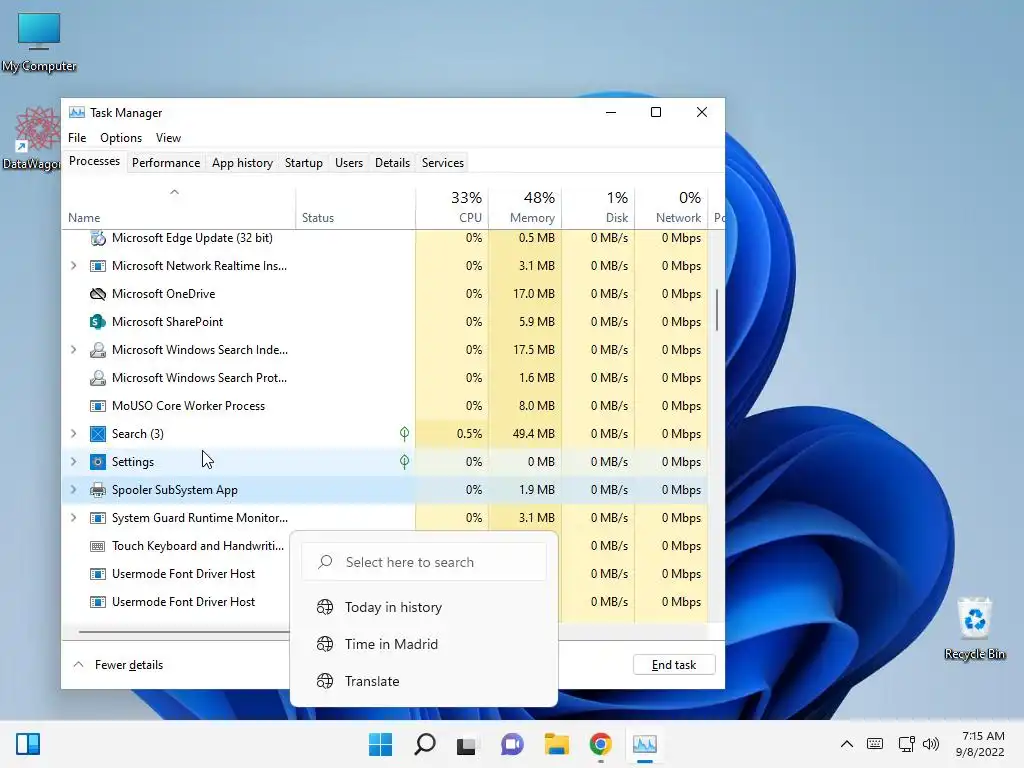Screen dimensions: 1024x768
Task: Sort by the Memory column header
Action: pos(525,207)
